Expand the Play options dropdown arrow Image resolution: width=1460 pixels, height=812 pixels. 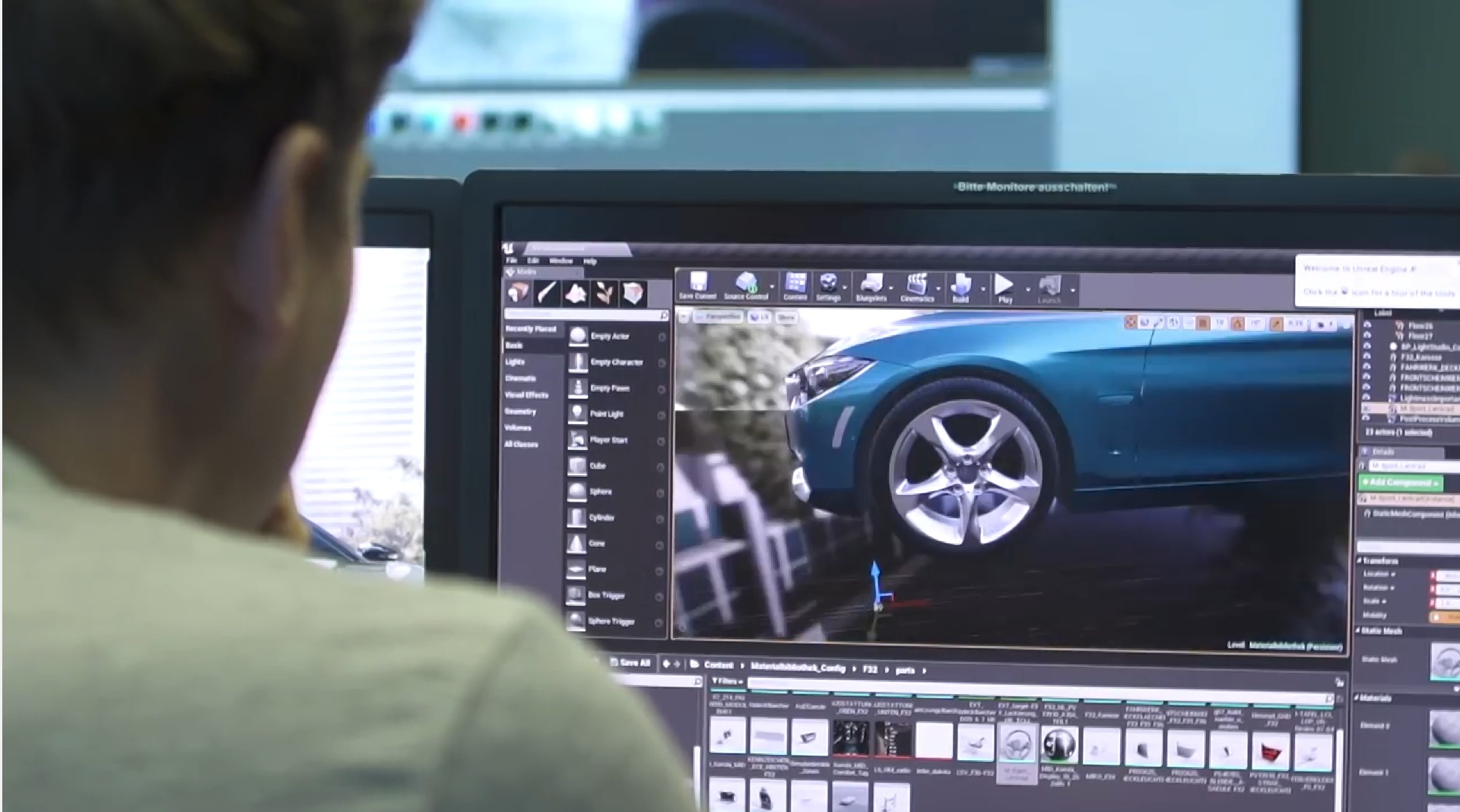point(1027,290)
